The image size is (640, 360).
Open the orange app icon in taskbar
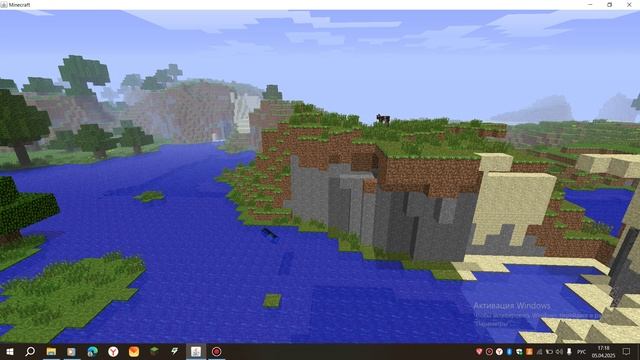[134, 351]
